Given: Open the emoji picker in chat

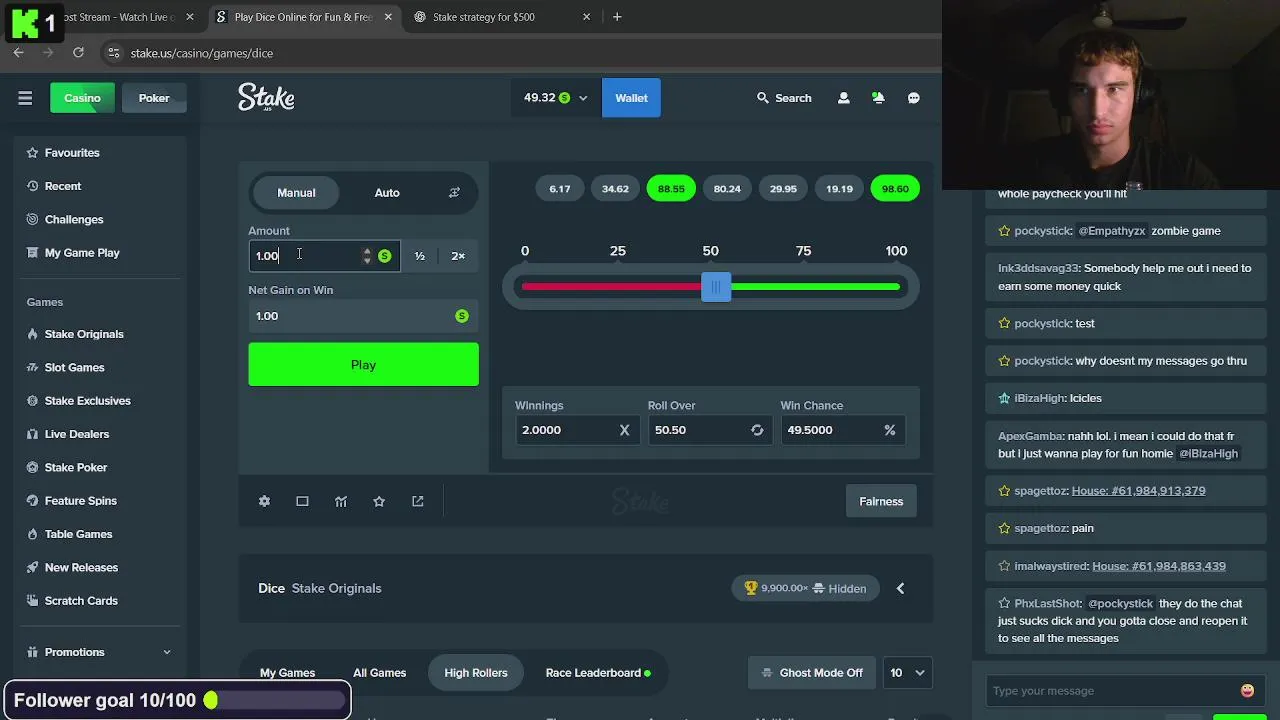Looking at the screenshot, I should [1247, 691].
